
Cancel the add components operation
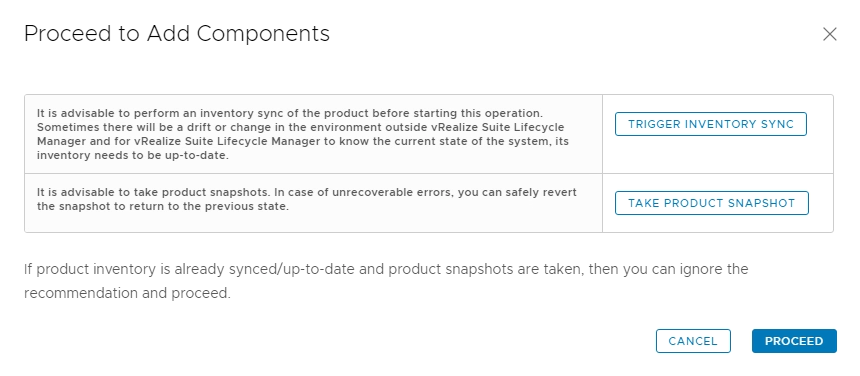click(693, 341)
